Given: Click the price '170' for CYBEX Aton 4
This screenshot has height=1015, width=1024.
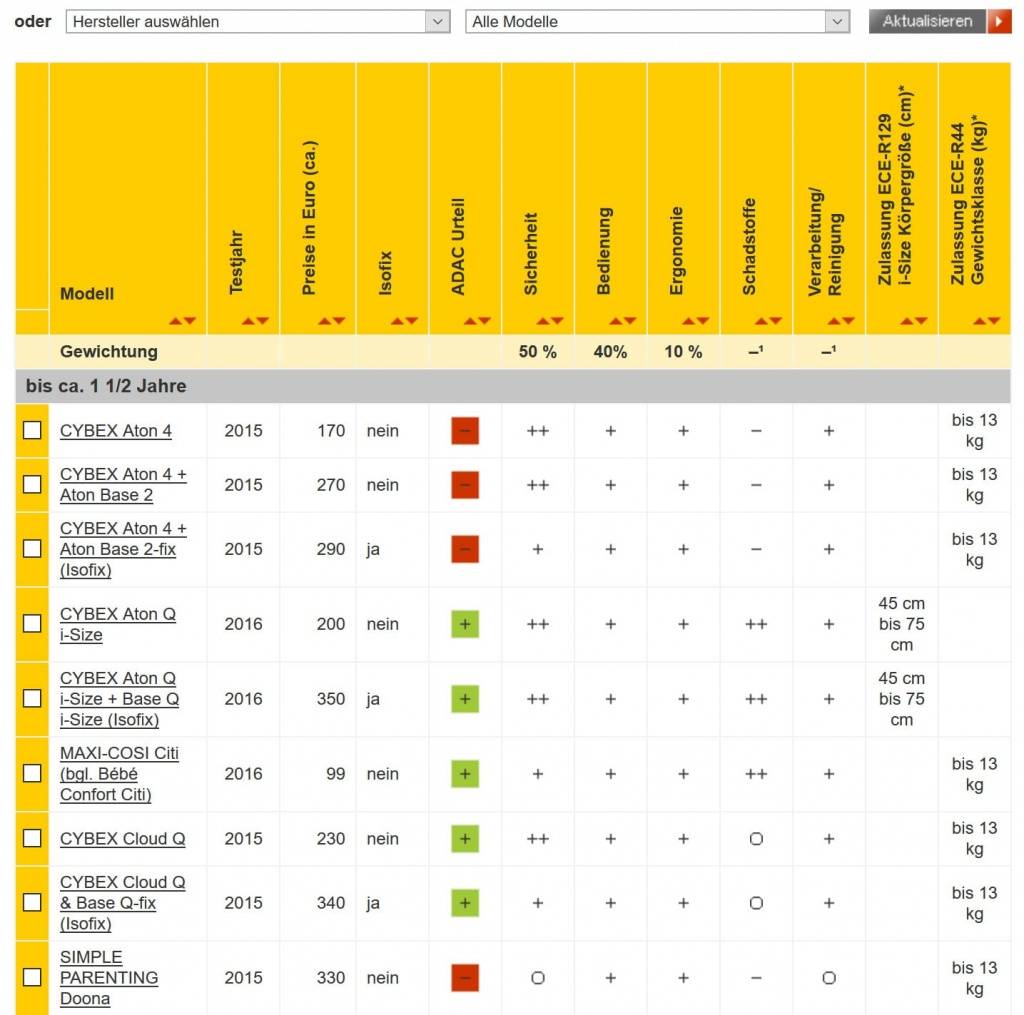Looking at the screenshot, I should (331, 431).
